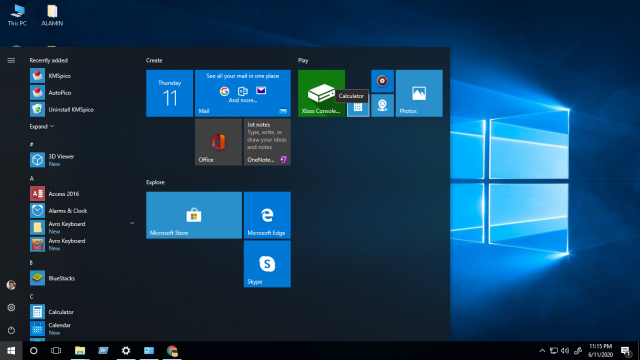Open Start menu hamburger navigation
Viewport: 640px width, 360px height.
pyautogui.click(x=11, y=60)
